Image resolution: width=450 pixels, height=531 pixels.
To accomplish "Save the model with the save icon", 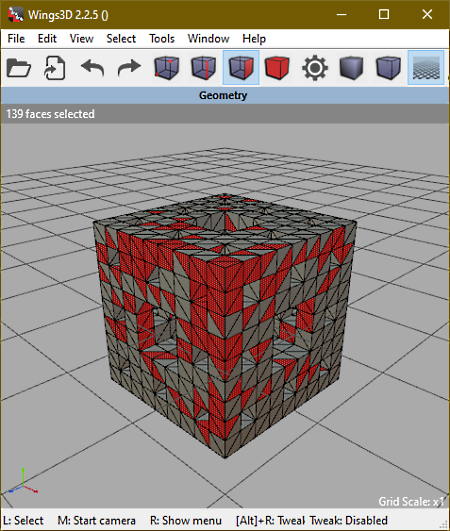I will [x=55, y=68].
